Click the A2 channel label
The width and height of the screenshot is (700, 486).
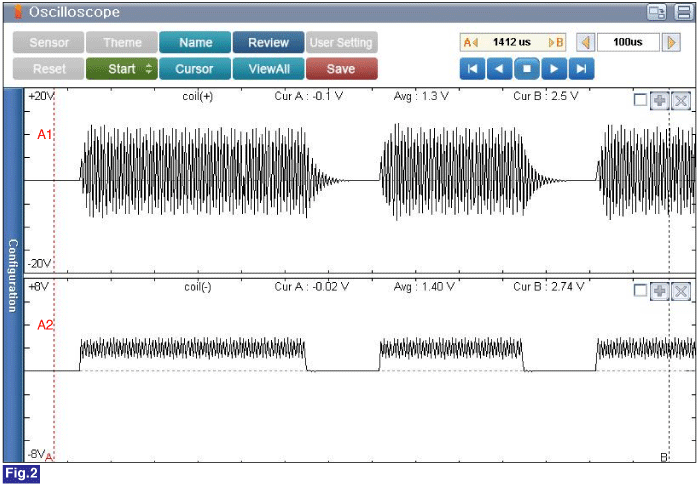click(45, 325)
